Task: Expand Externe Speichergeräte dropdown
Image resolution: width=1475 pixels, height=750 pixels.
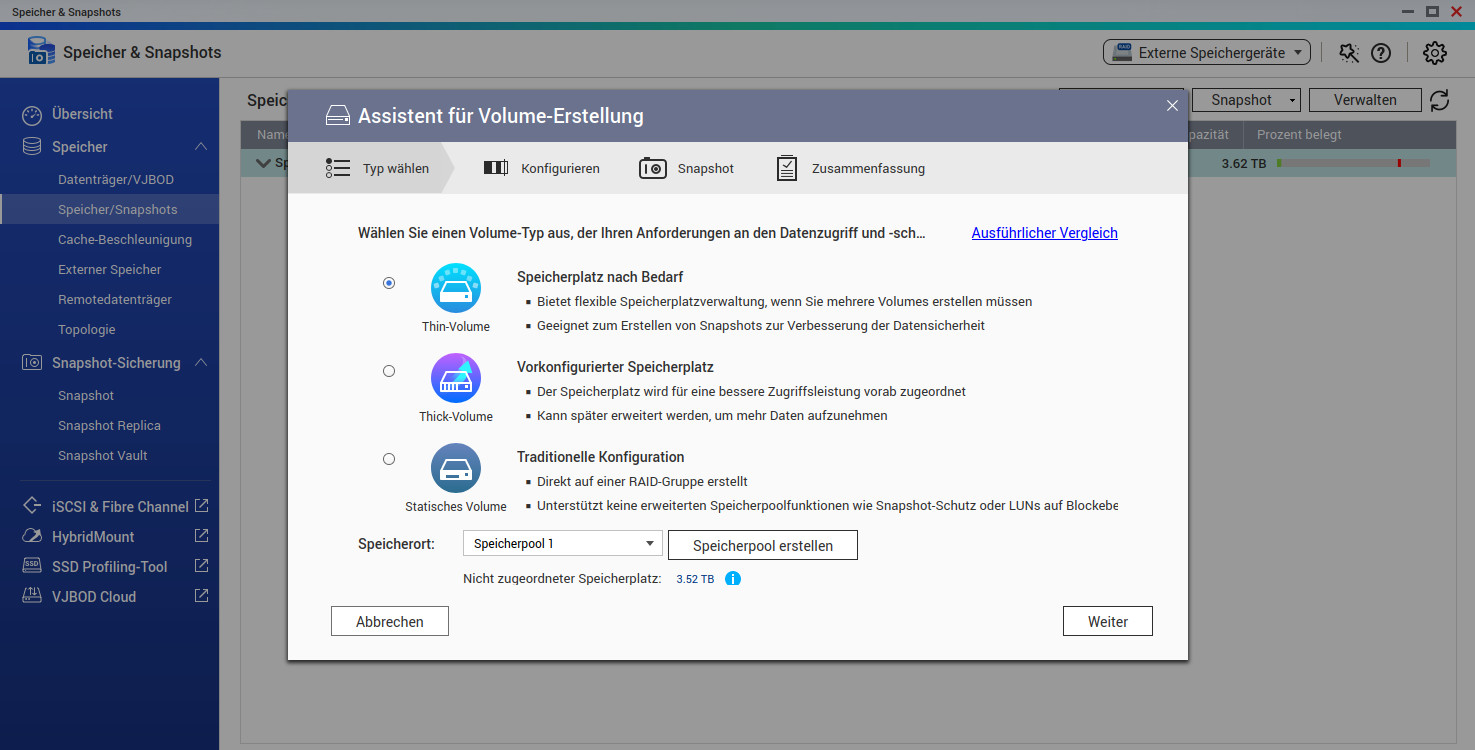Action: pos(1206,53)
